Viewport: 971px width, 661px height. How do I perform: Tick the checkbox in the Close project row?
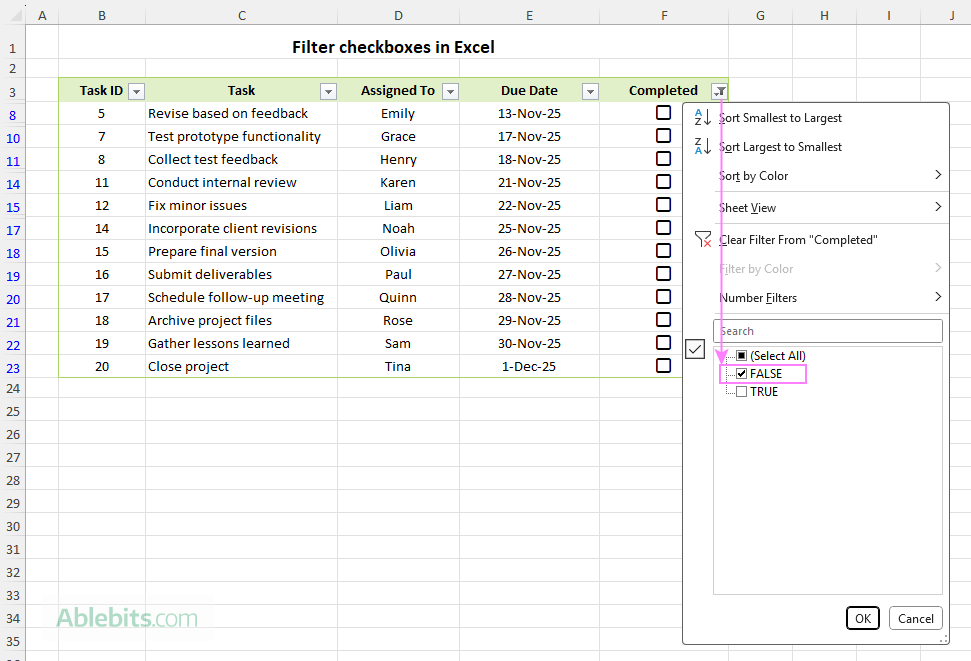pos(663,366)
